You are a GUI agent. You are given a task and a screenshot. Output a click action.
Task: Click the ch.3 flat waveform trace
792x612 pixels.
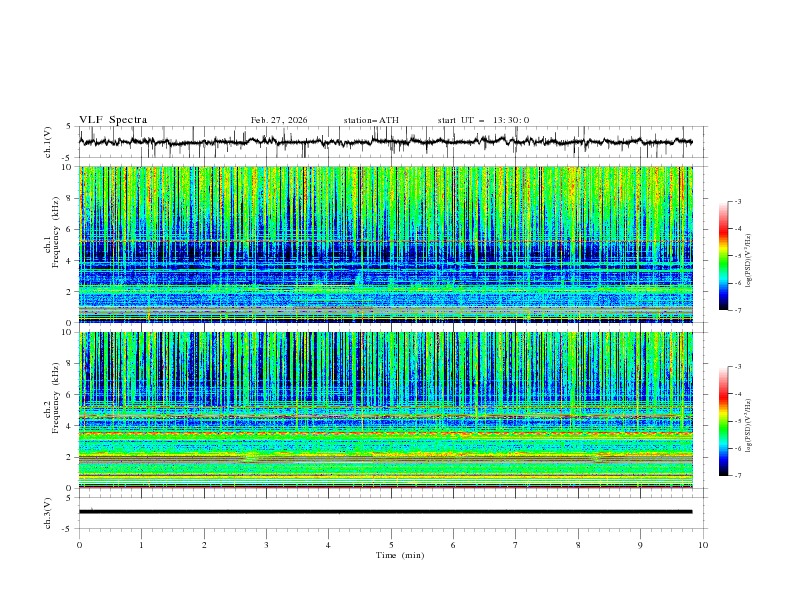(x=385, y=512)
